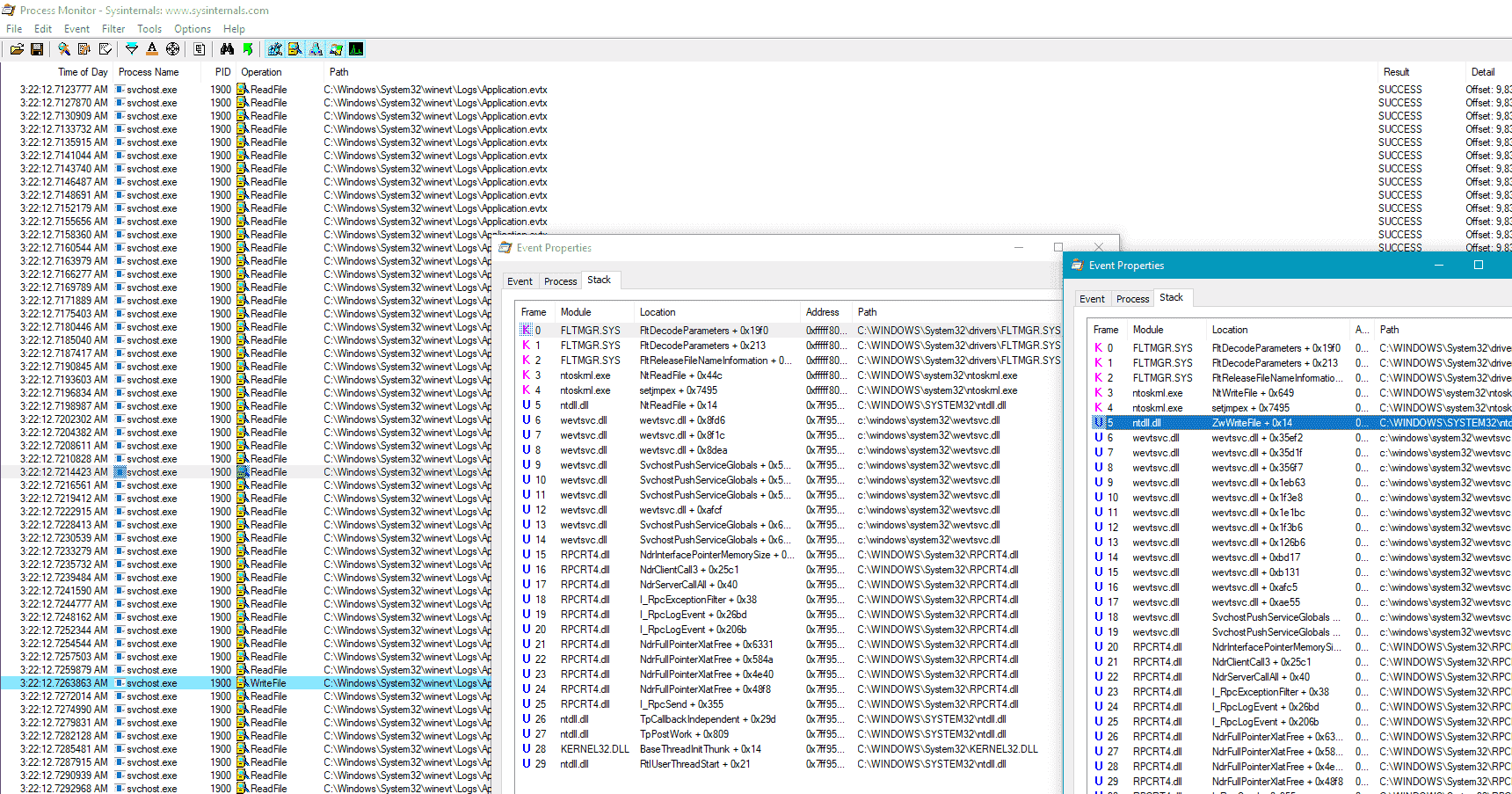Open the Options menu

point(193,29)
